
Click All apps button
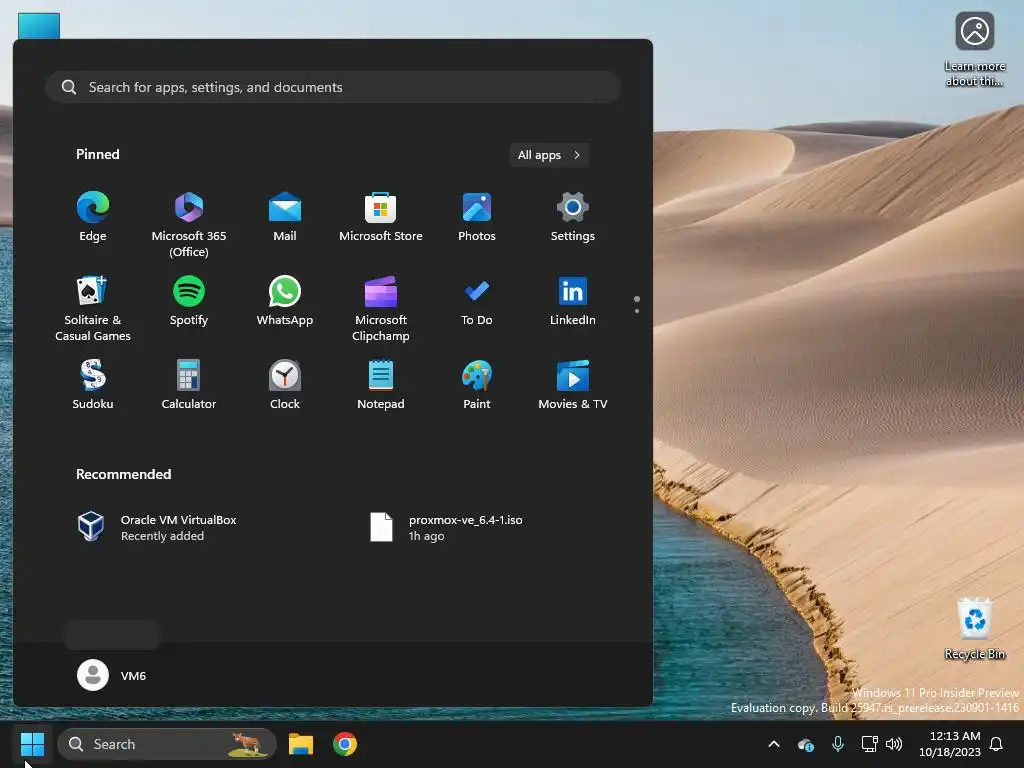(x=549, y=155)
